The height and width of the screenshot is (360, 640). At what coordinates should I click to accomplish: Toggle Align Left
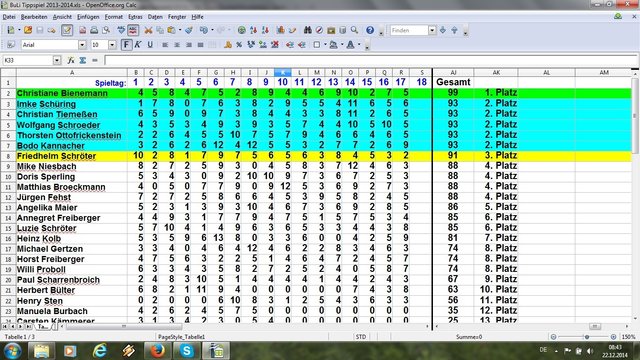pyautogui.click(x=165, y=45)
